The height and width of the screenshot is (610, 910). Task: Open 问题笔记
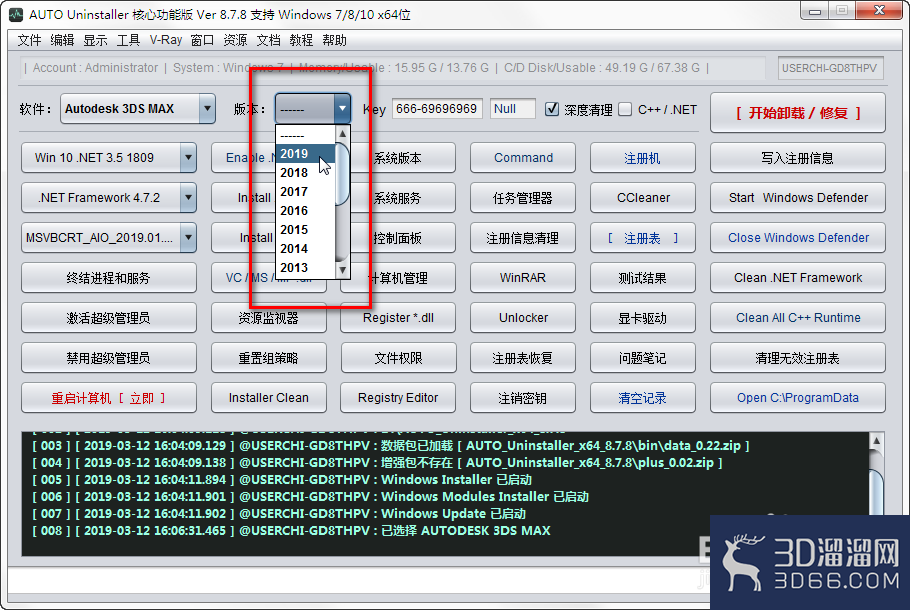(x=642, y=358)
